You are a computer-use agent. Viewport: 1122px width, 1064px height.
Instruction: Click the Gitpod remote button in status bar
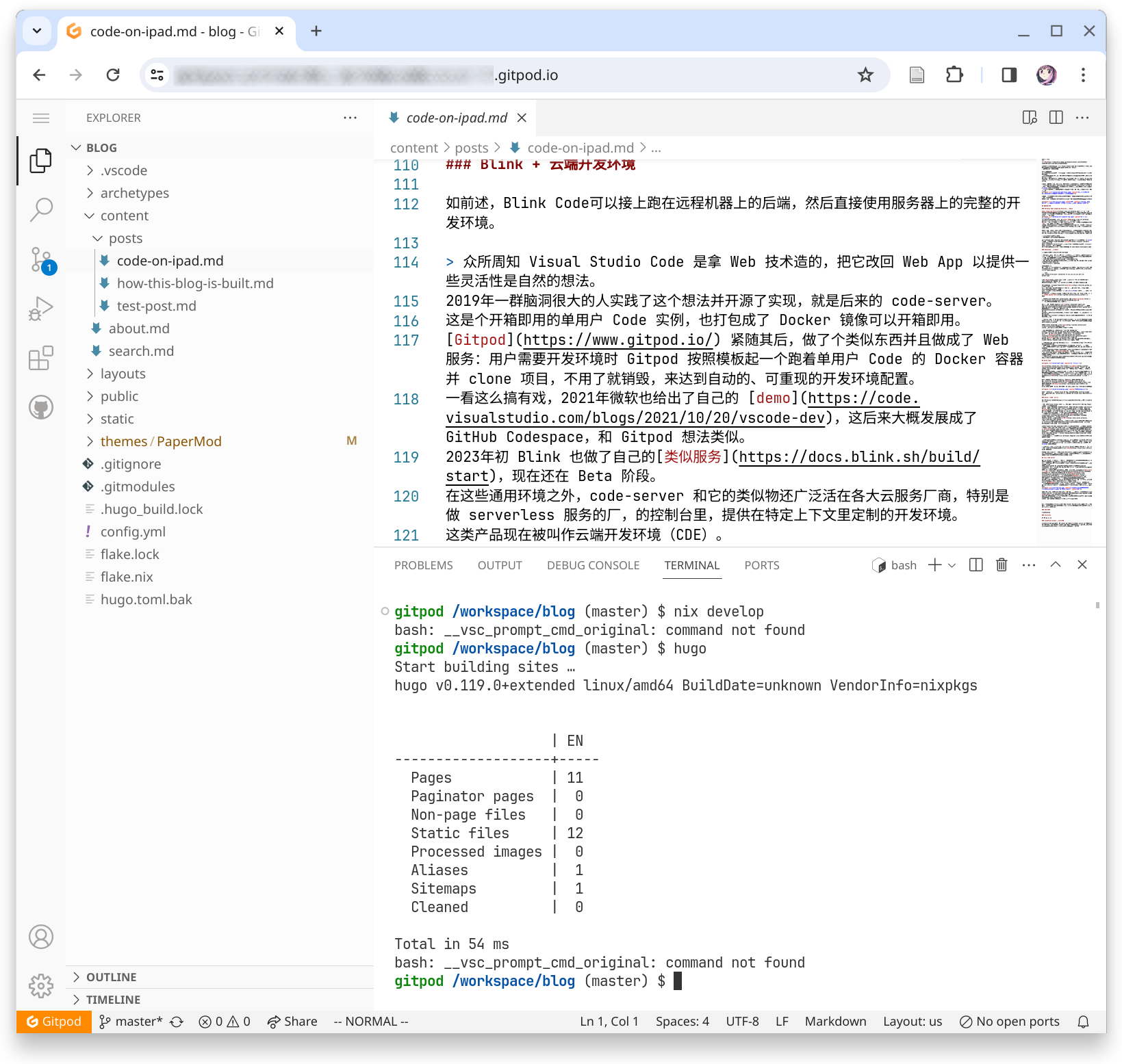(x=54, y=1022)
